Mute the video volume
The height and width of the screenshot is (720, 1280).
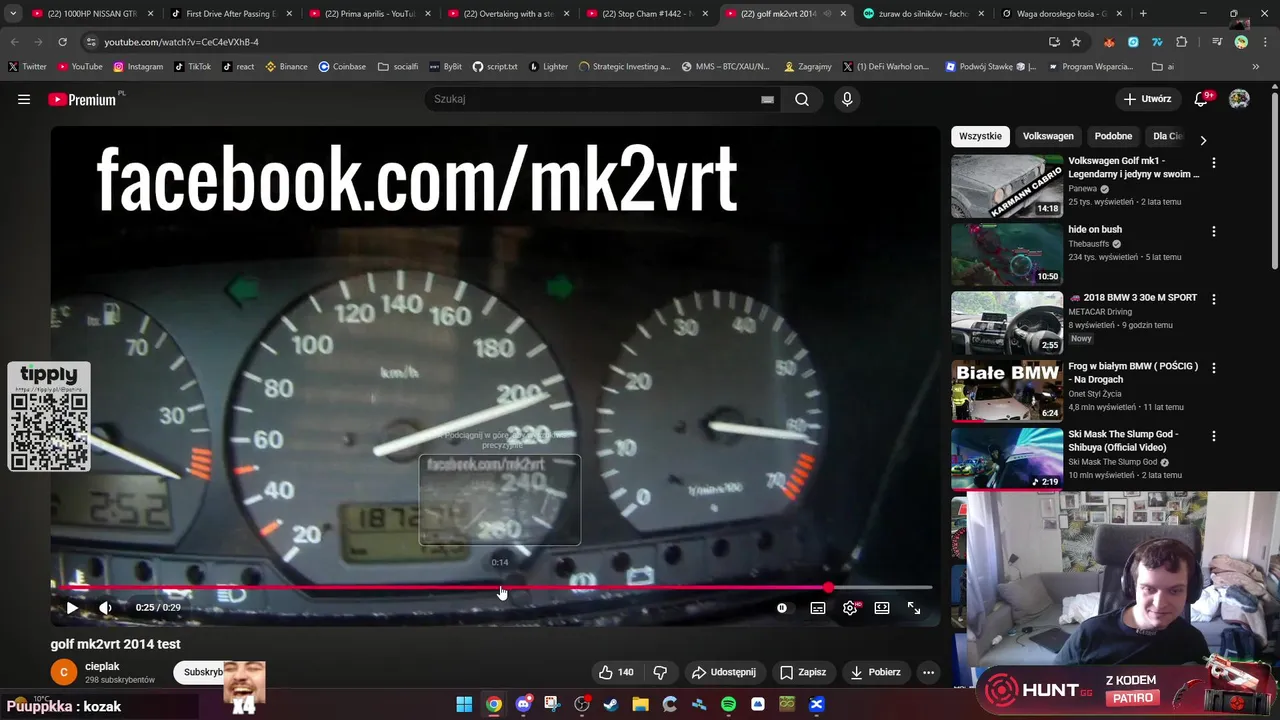[105, 607]
